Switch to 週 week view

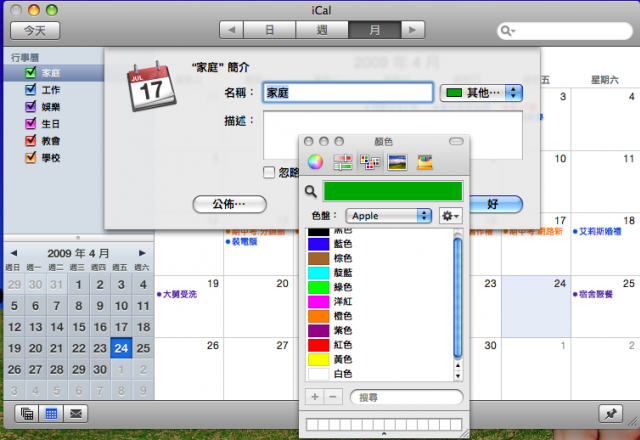coord(322,30)
